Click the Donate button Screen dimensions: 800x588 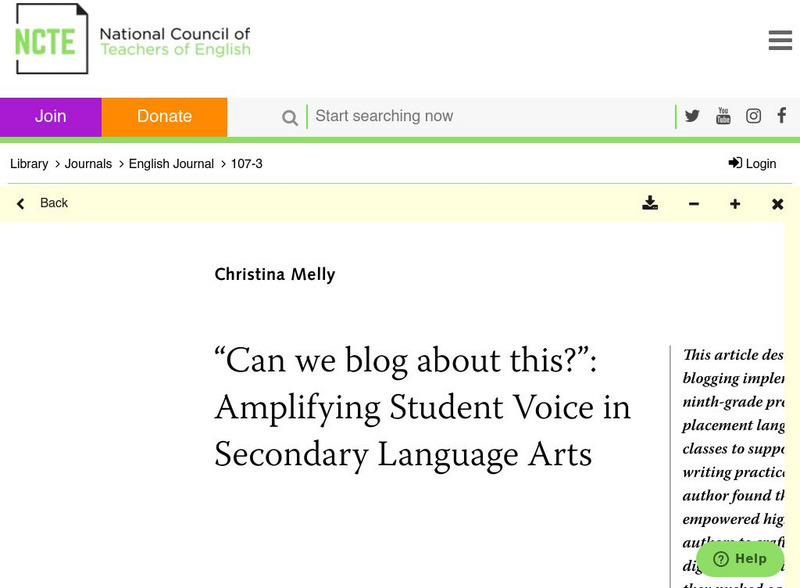click(x=164, y=116)
